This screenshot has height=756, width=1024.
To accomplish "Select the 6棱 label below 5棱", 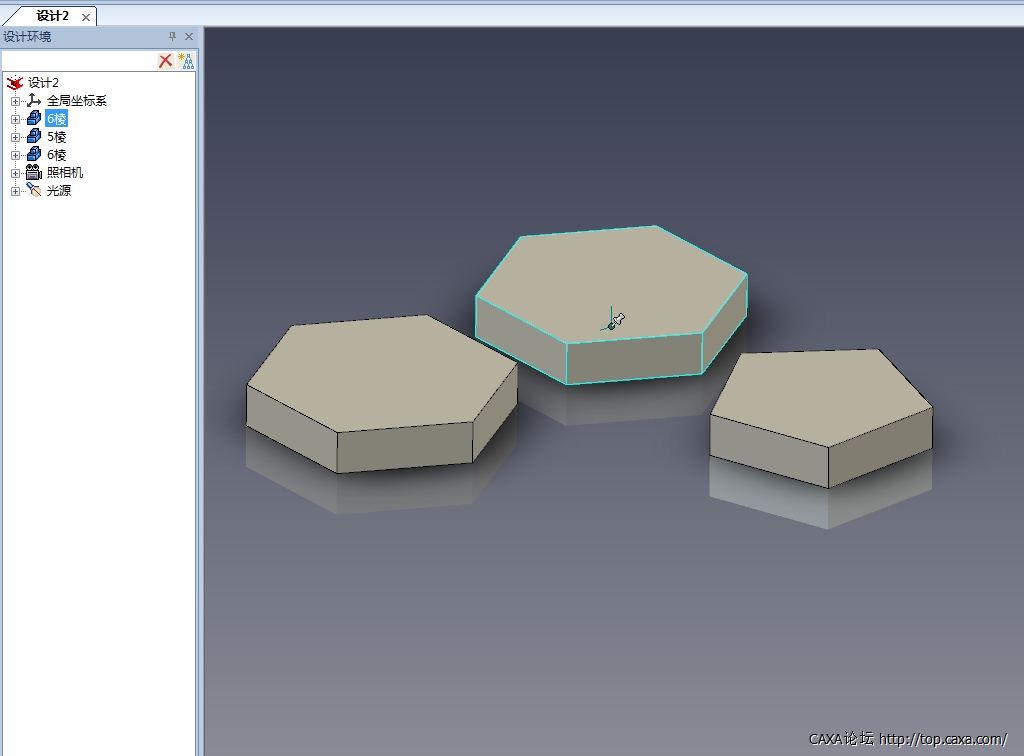I will pos(56,155).
